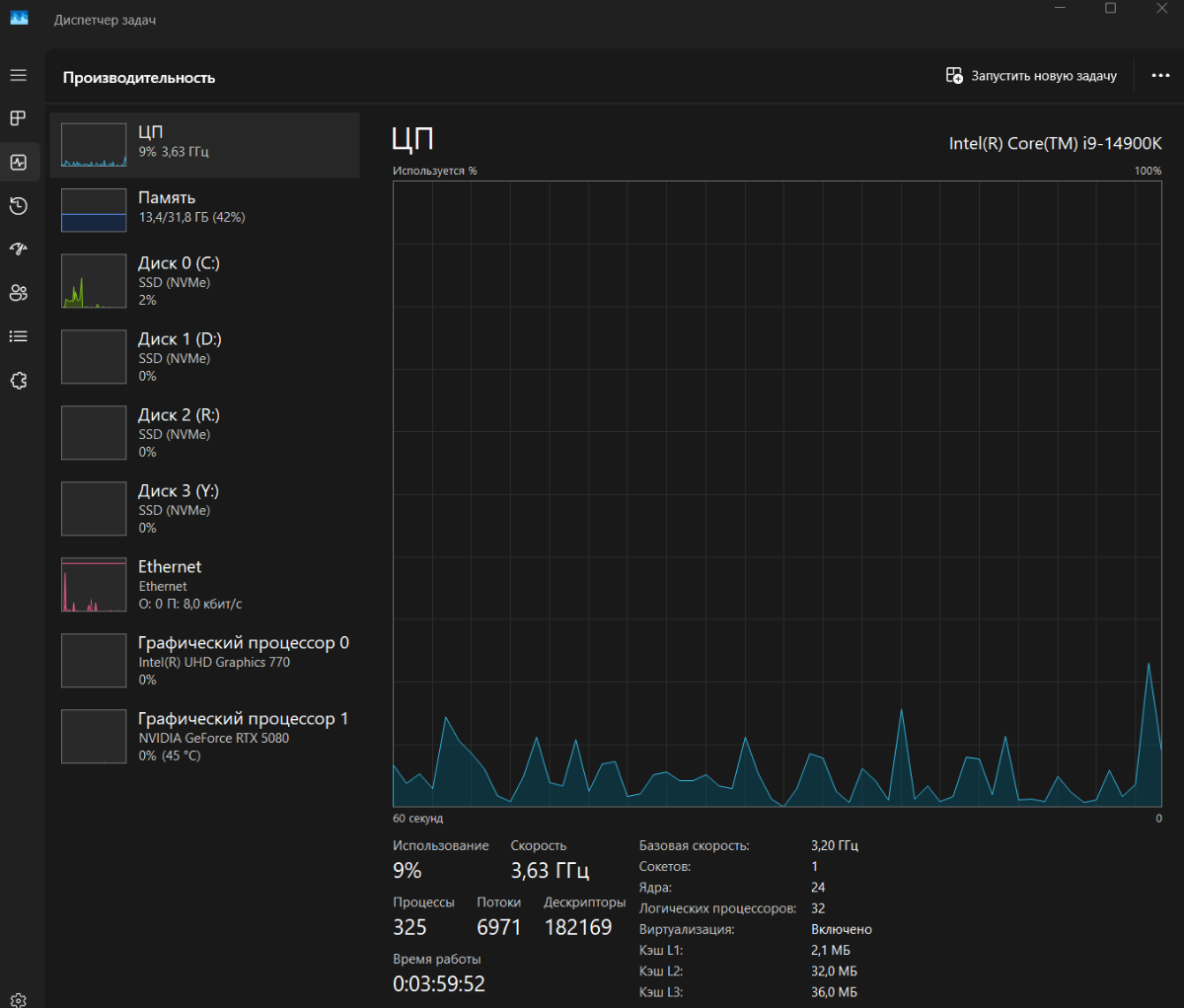Open the Services page puzzle icon
The height and width of the screenshot is (1008, 1184).
tap(19, 381)
